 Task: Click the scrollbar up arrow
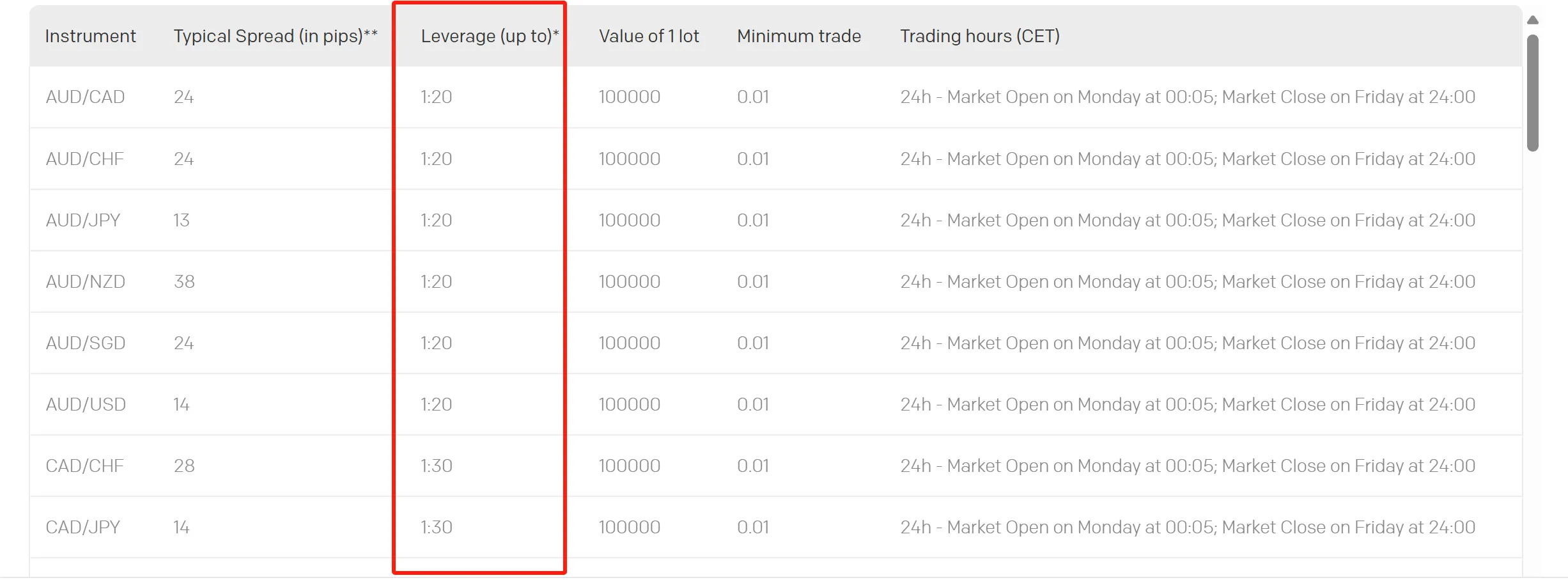1533,20
